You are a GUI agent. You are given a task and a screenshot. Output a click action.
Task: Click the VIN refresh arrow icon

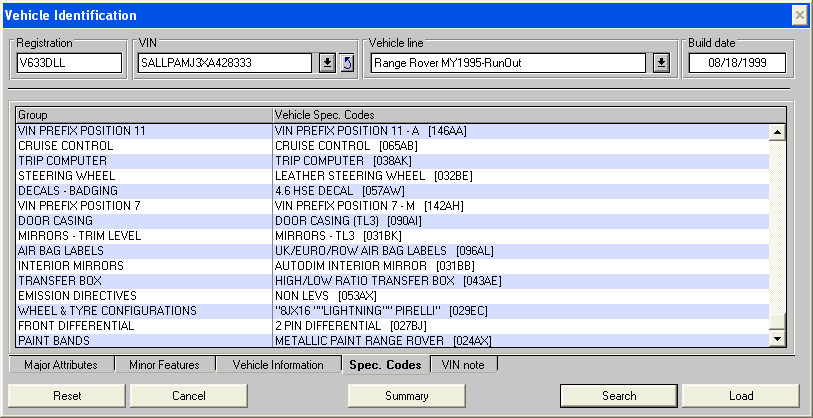pos(348,63)
